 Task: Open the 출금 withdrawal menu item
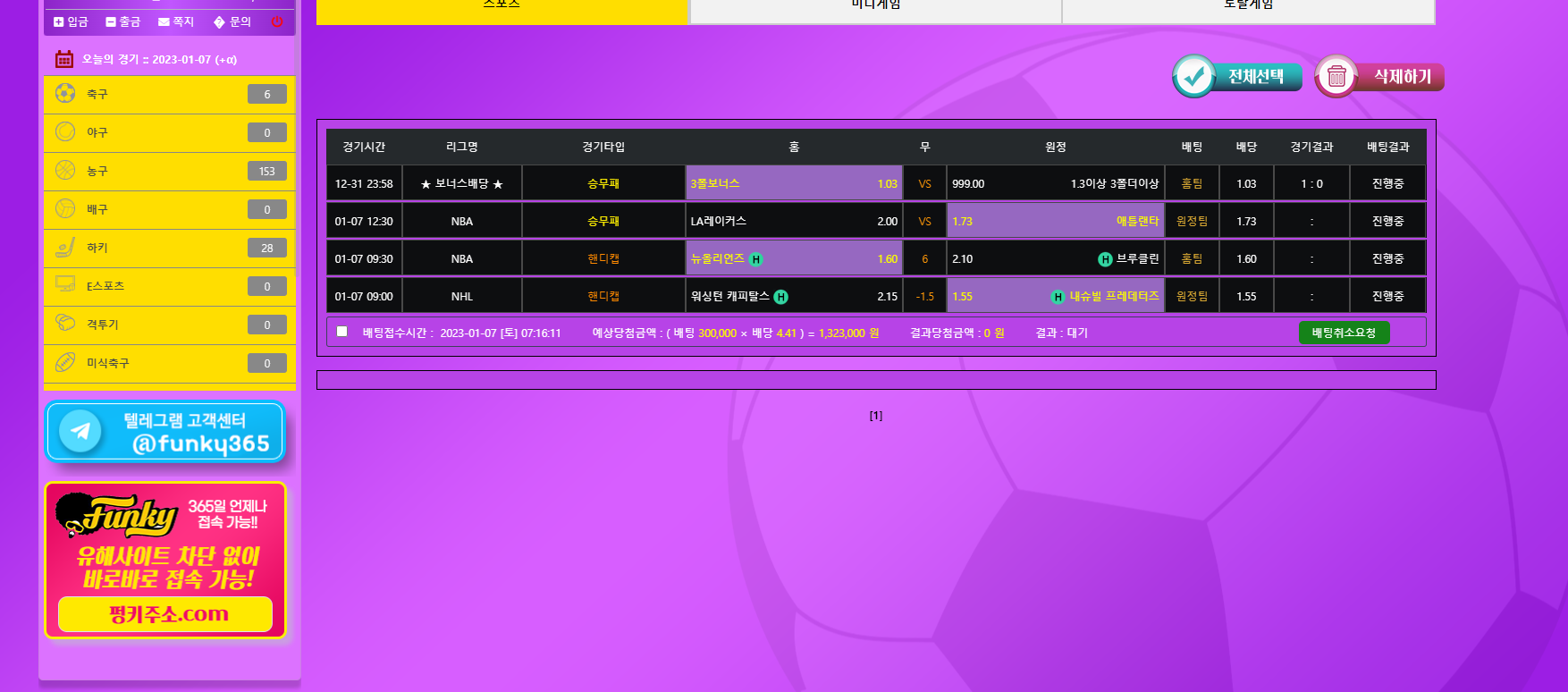[123, 21]
